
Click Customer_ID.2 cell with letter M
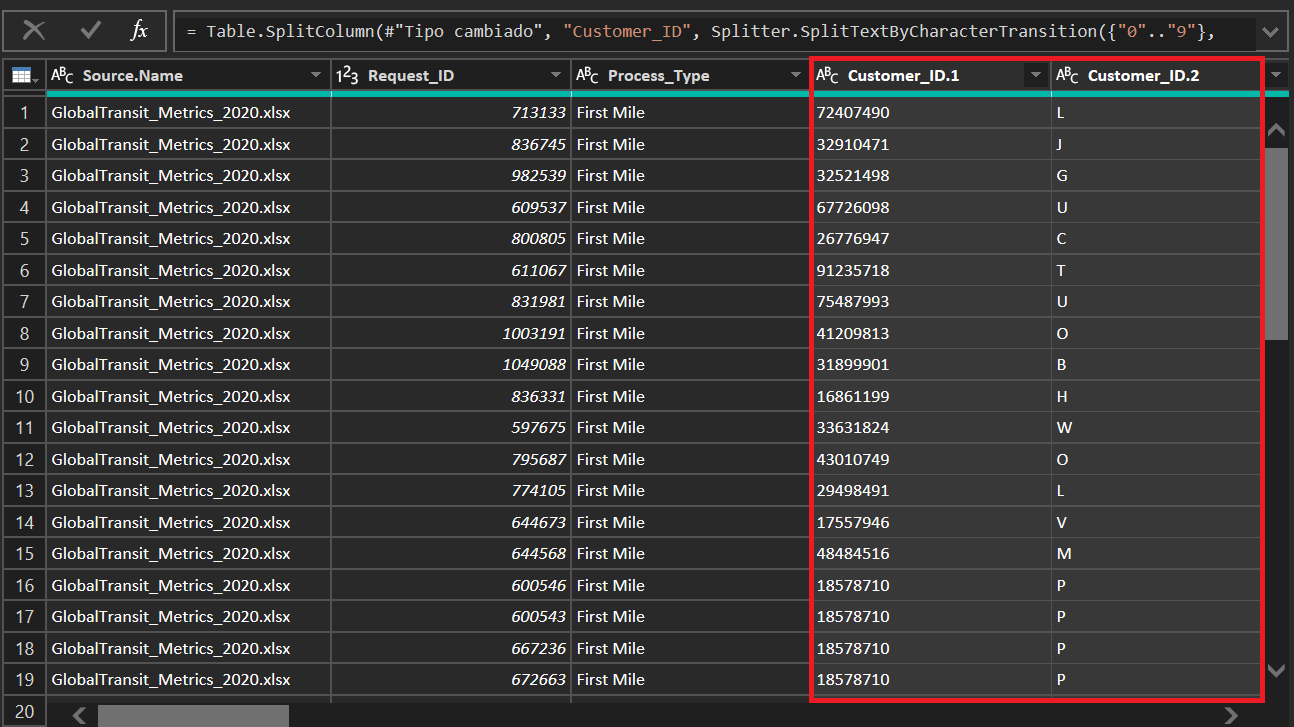coord(1156,554)
